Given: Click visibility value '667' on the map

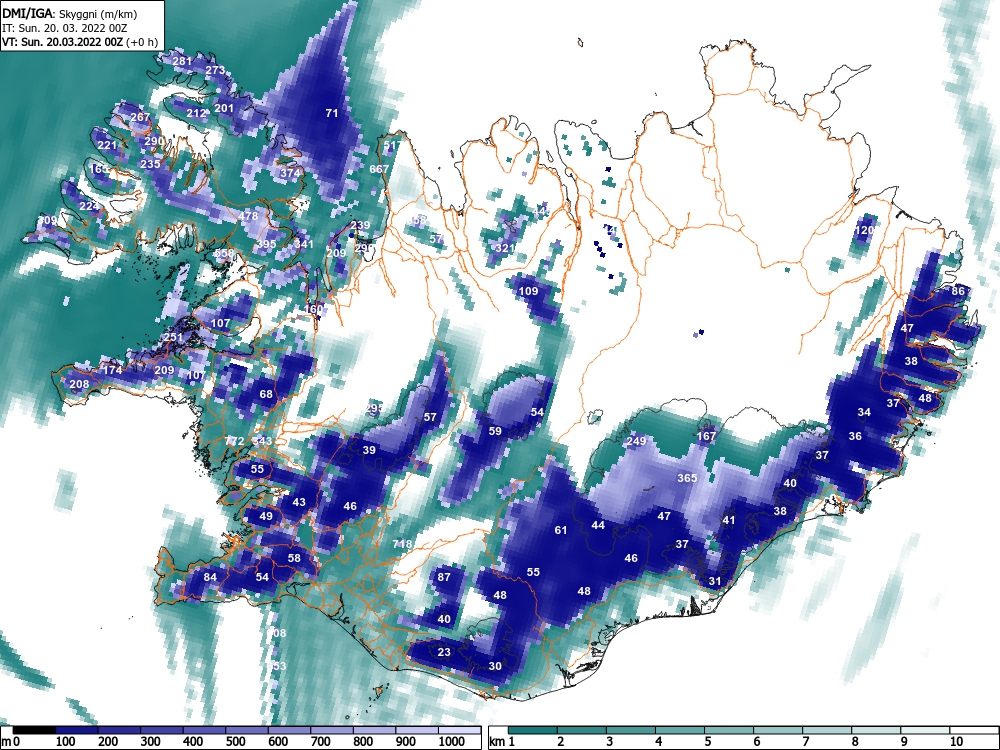Looking at the screenshot, I should click(379, 169).
